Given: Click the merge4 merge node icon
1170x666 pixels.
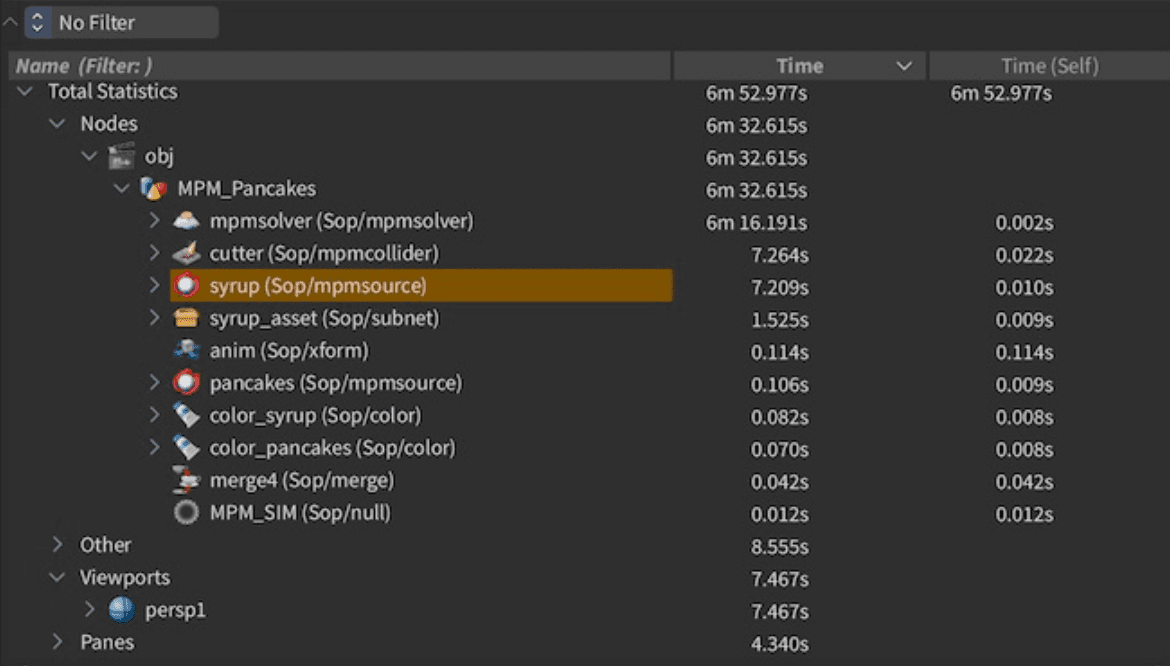Looking at the screenshot, I should 186,480.
